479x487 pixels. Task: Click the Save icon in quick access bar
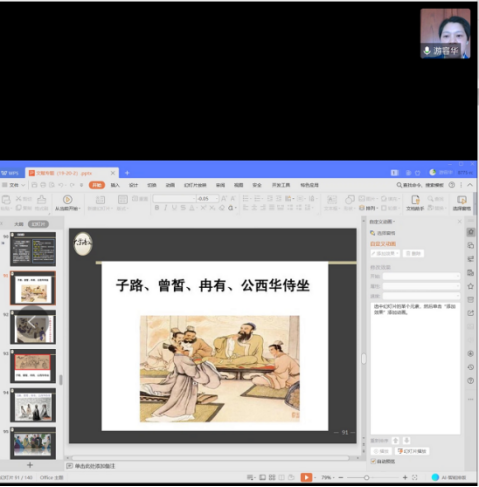pos(35,185)
